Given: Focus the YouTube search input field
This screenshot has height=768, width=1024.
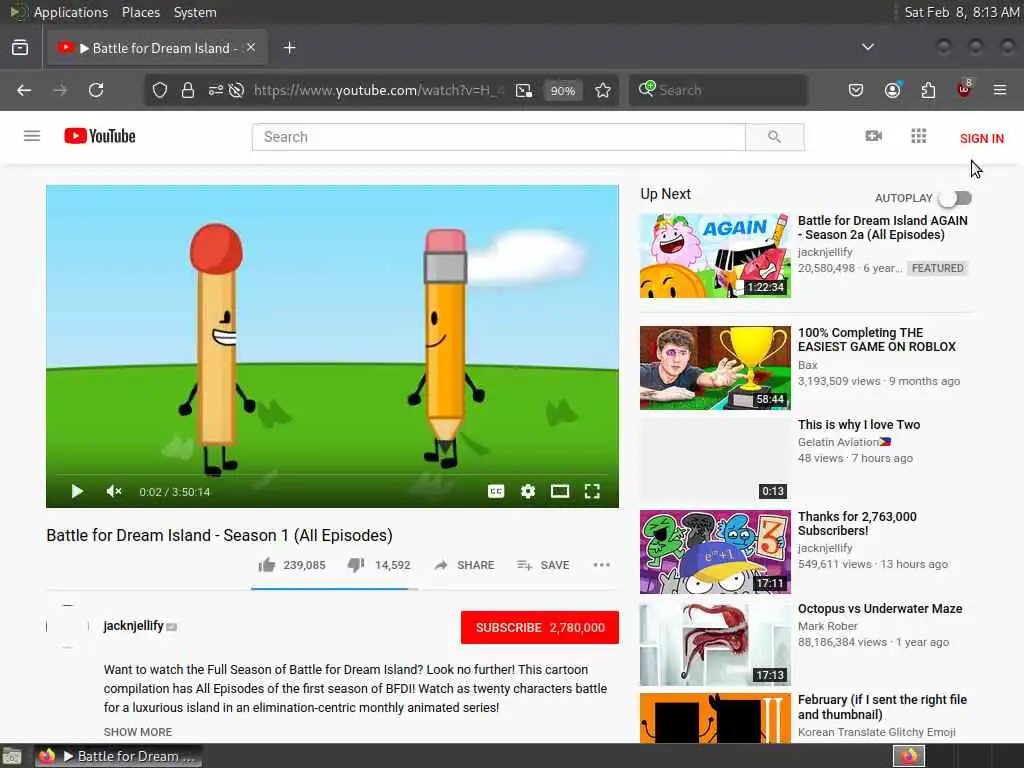Looking at the screenshot, I should 498,137.
